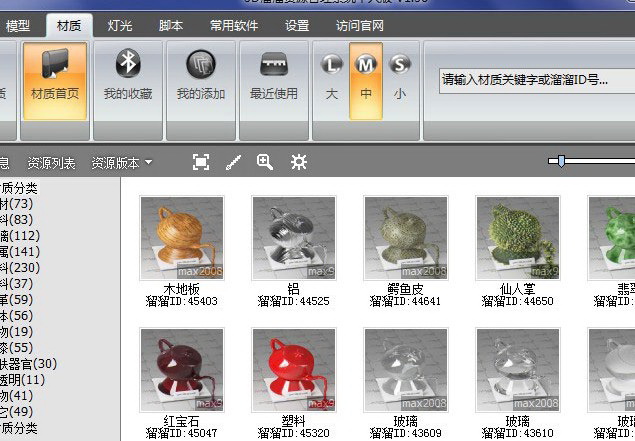Screen dimensions: 635x441
Task: Click the 资源列表 button
Action: pos(51,163)
